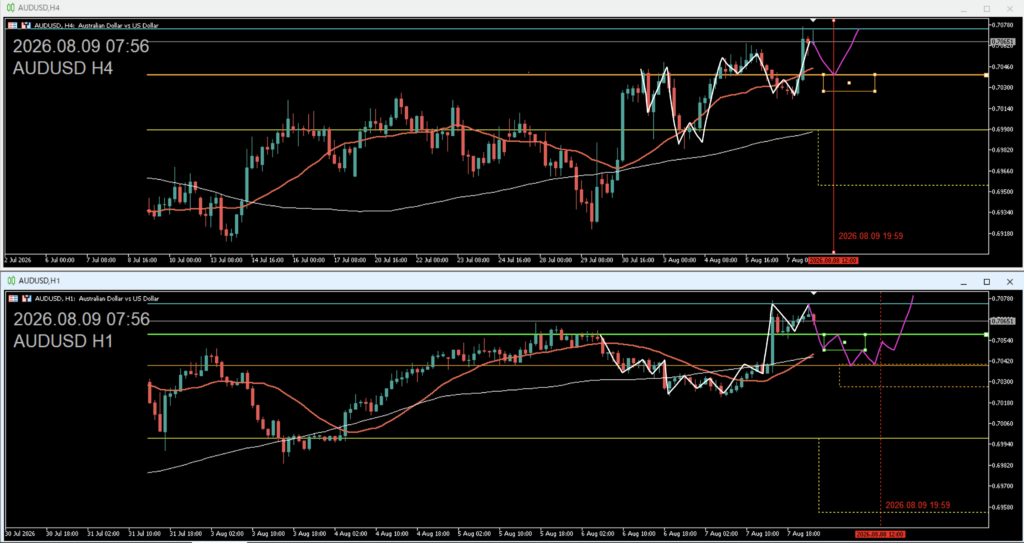Click red '2026.08.09 19:59' label in H4 chart
Image resolution: width=1024 pixels, height=543 pixels.
[871, 236]
